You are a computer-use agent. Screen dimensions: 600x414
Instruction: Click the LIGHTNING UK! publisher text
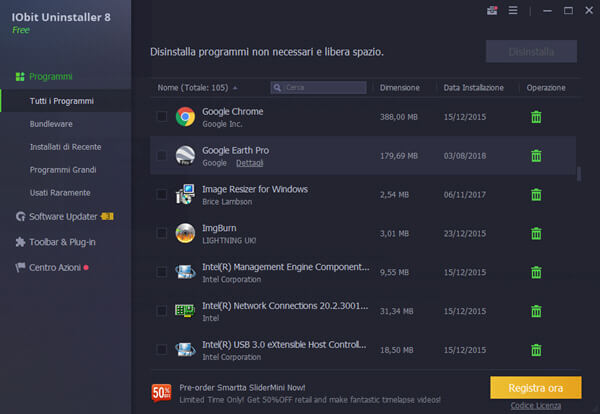tap(229, 241)
